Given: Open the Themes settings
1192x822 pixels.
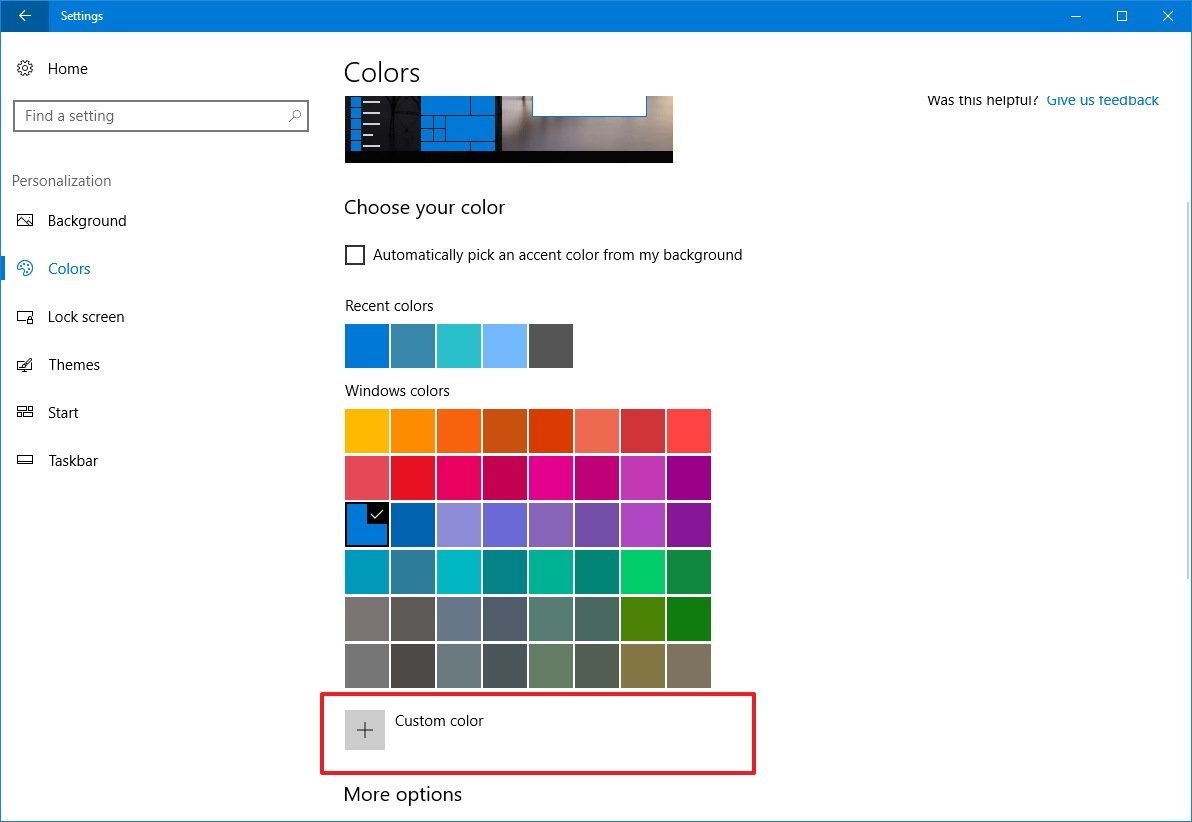Looking at the screenshot, I should (x=74, y=364).
